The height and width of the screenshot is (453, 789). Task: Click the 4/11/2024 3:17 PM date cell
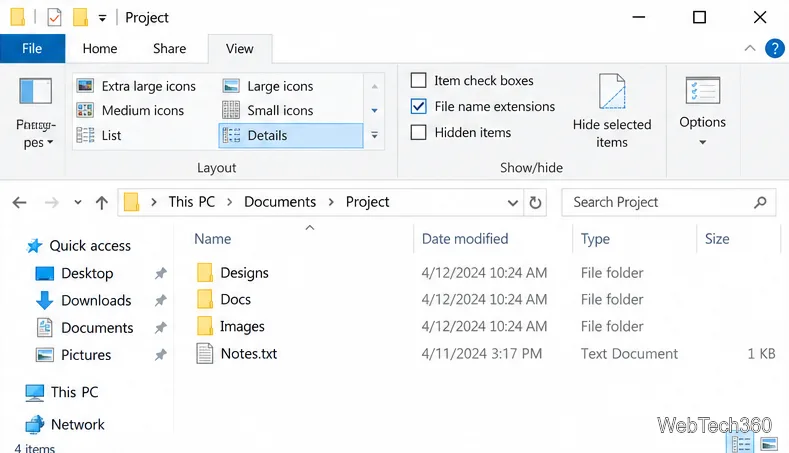[x=482, y=353]
